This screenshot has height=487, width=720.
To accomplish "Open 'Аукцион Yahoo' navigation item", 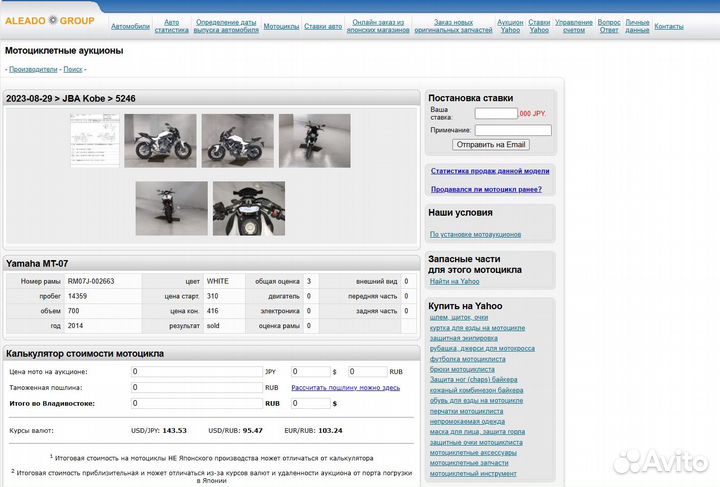I will pos(510,26).
